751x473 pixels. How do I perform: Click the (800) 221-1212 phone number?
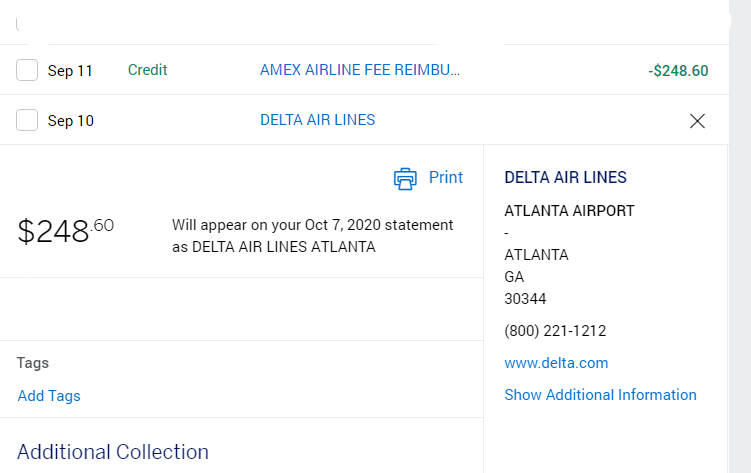click(555, 331)
